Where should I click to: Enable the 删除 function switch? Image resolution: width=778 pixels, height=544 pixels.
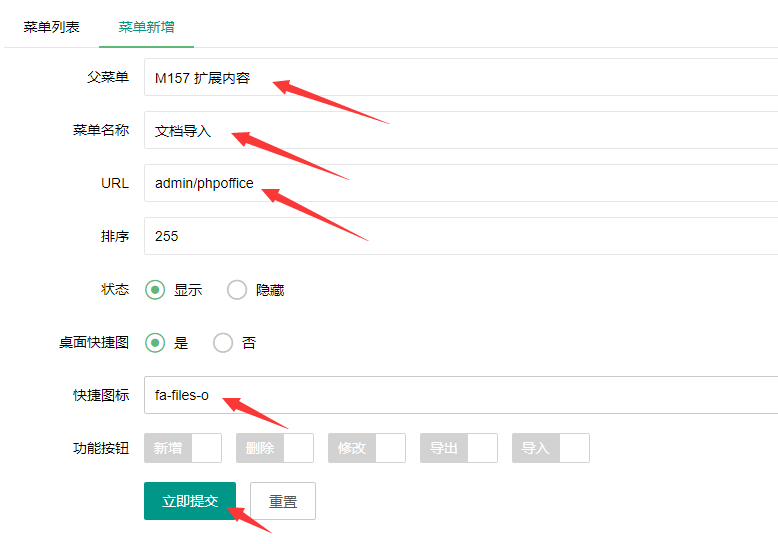pyautogui.click(x=275, y=448)
